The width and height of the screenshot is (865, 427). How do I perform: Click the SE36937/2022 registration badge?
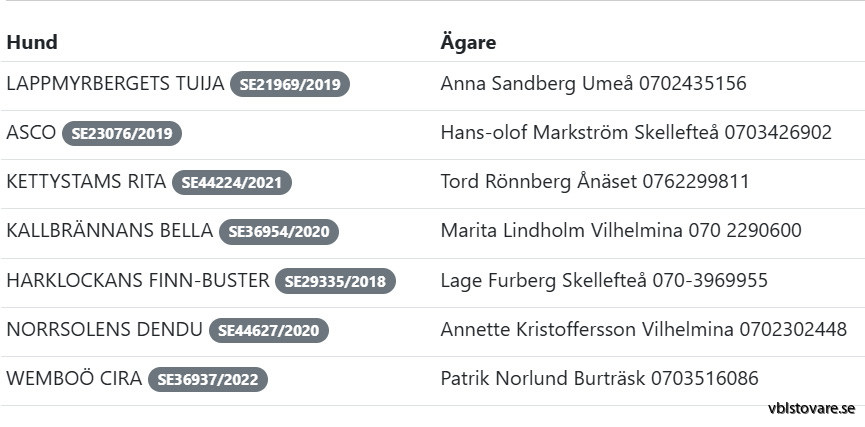coord(208,379)
